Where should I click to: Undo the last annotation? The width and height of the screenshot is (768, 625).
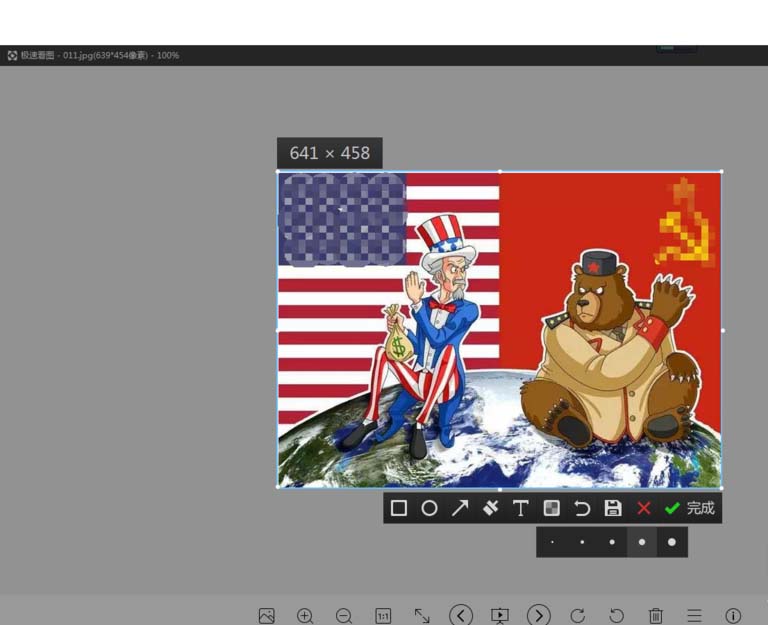(x=582, y=508)
